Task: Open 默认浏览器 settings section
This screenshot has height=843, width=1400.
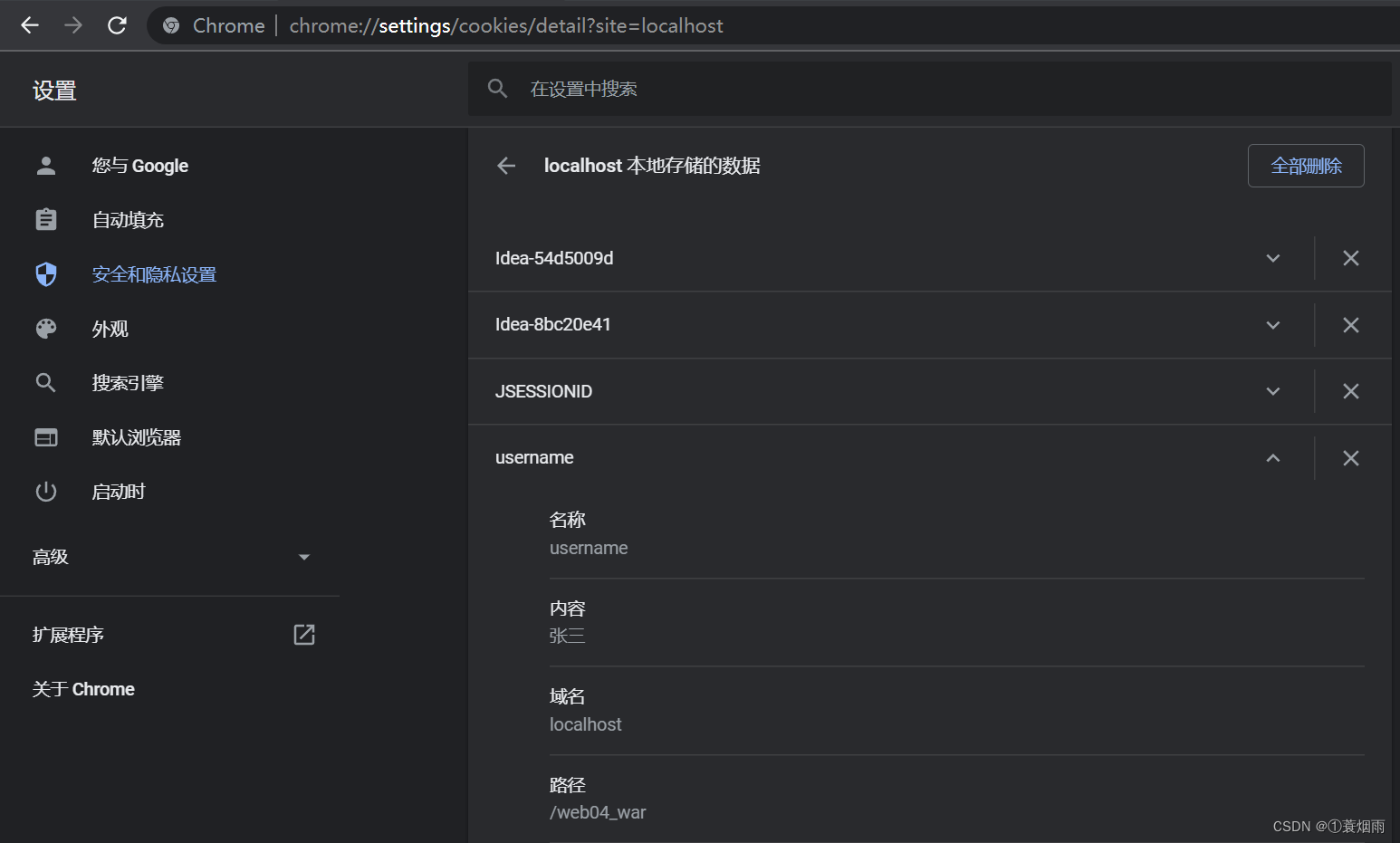Action: click(x=137, y=437)
